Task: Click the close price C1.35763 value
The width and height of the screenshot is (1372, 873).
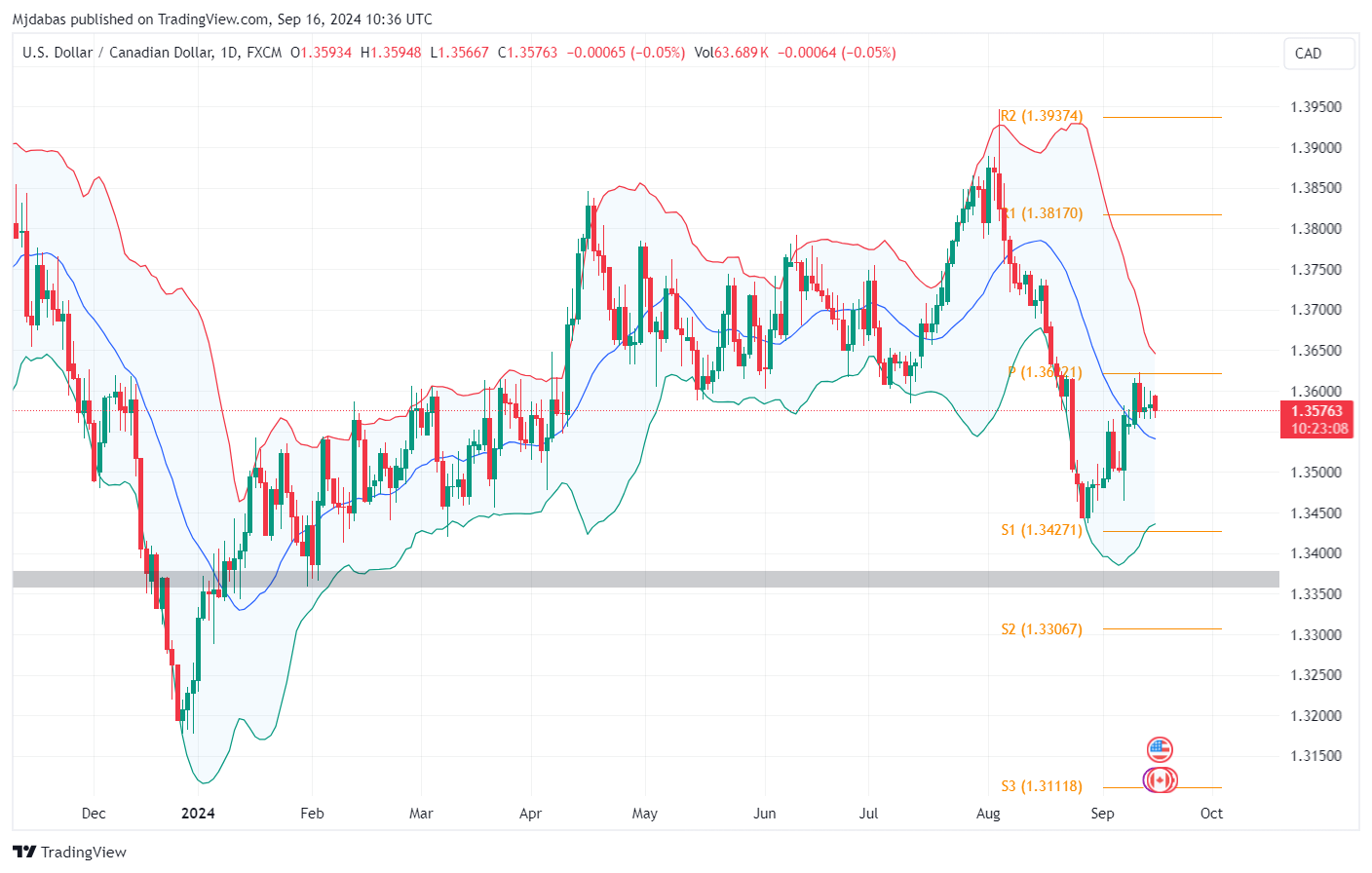Action: click(x=527, y=53)
